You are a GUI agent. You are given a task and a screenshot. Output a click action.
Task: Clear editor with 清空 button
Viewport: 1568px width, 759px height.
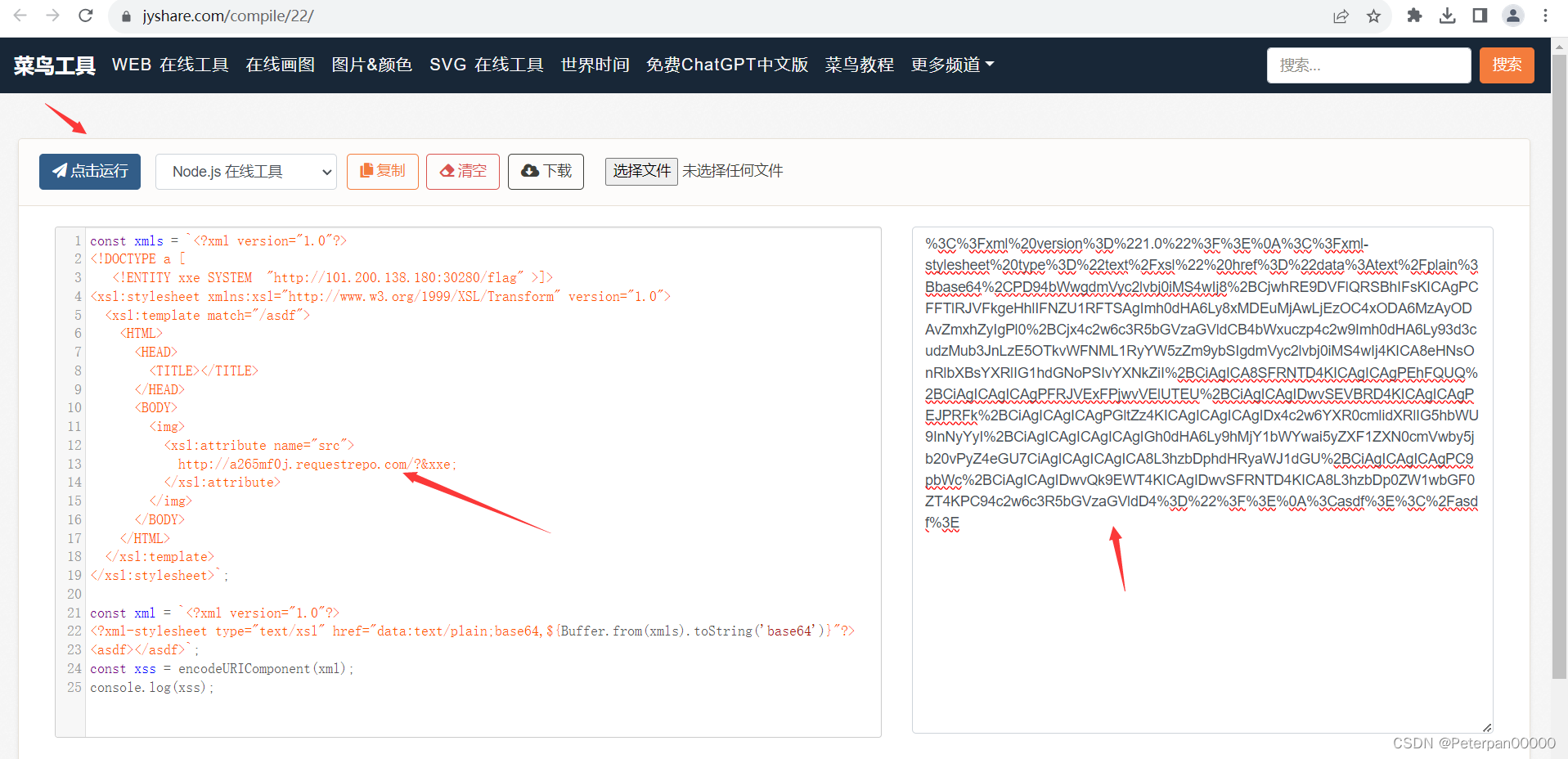462,172
